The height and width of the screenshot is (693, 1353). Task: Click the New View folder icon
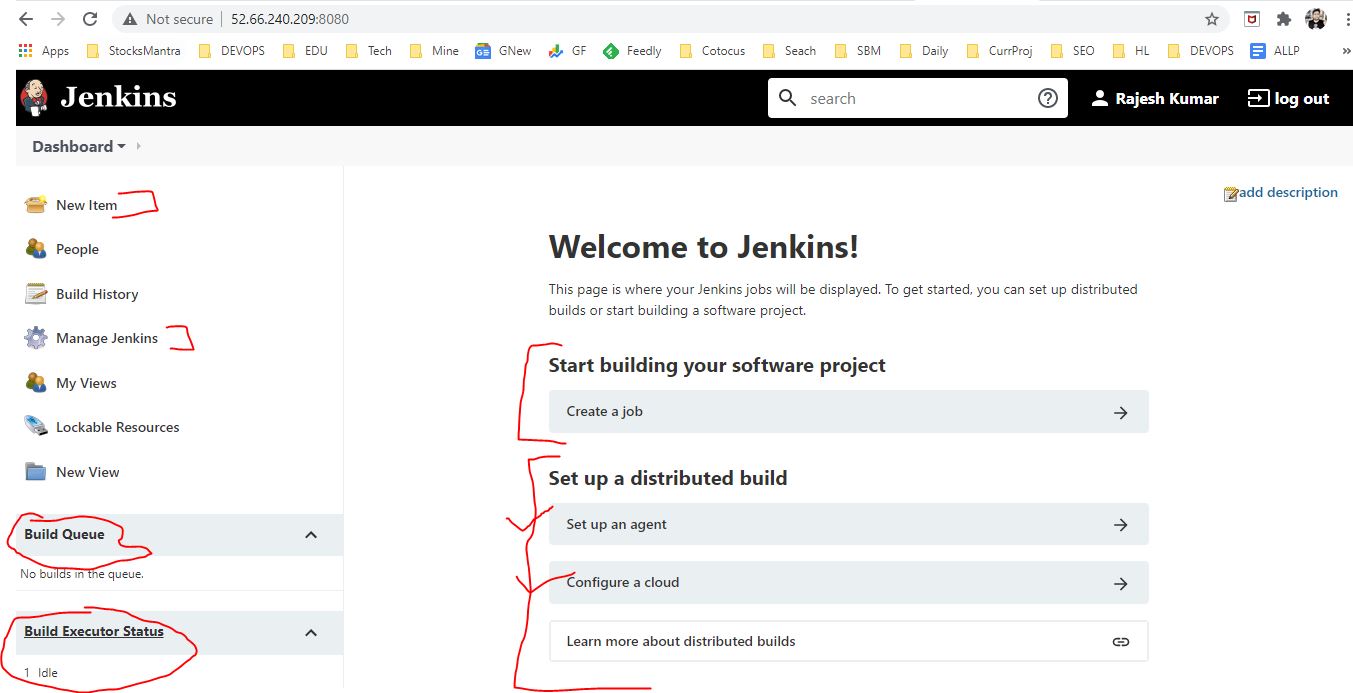[36, 472]
